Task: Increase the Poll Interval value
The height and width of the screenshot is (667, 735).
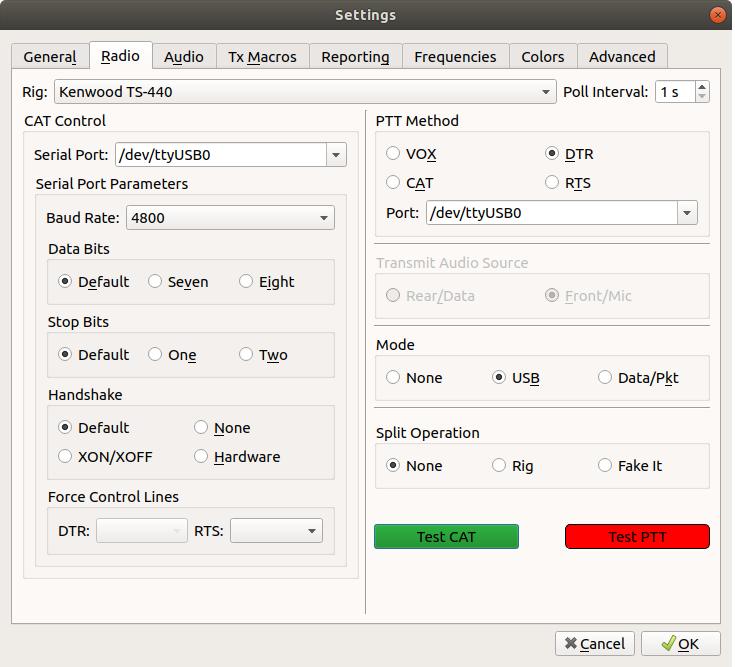Action: coord(702,87)
